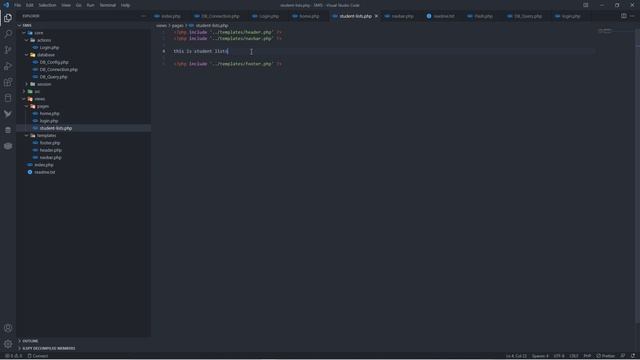Click the errors and warnings status indicator
This screenshot has height=360, width=640.
13,356
